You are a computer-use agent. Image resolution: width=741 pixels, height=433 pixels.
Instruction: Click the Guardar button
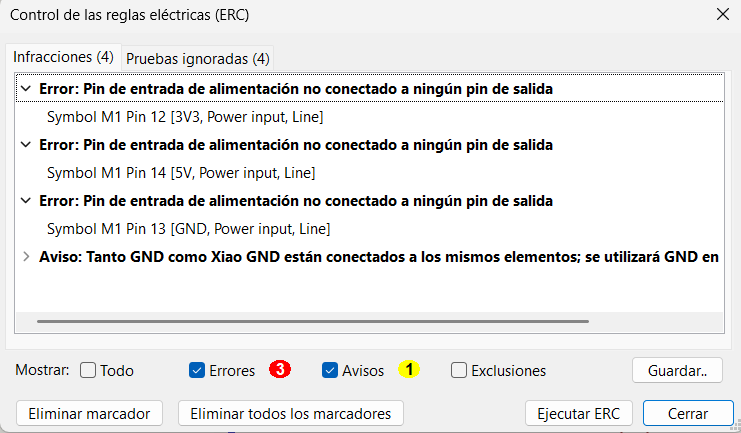coord(678,370)
